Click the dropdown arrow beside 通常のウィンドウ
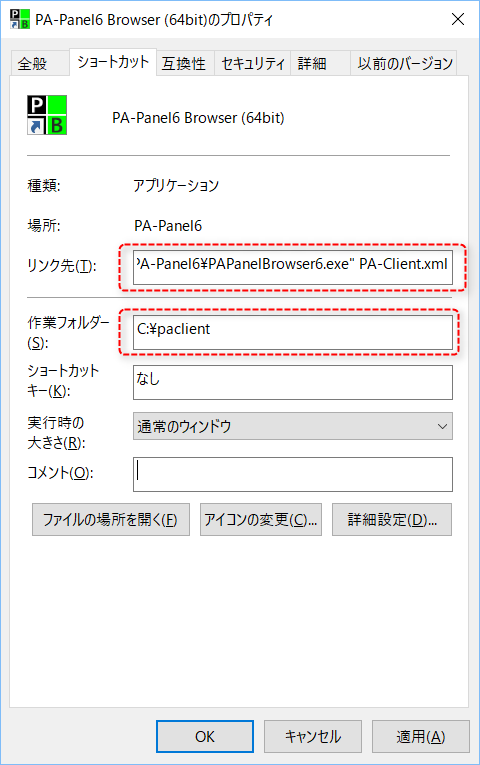480x765 pixels. tap(442, 426)
